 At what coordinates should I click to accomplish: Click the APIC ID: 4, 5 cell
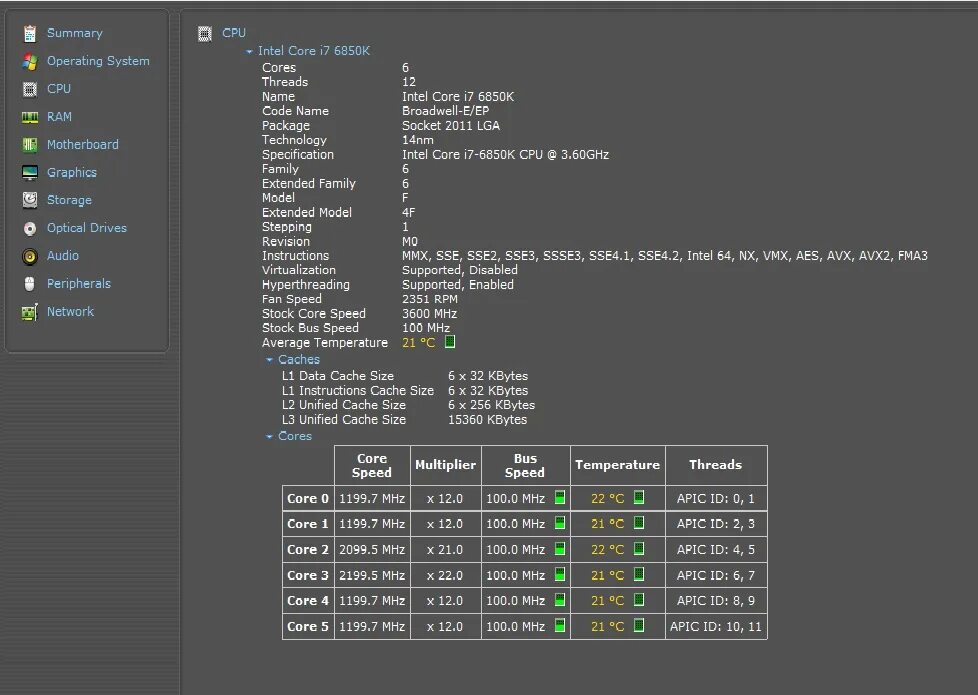(716, 550)
